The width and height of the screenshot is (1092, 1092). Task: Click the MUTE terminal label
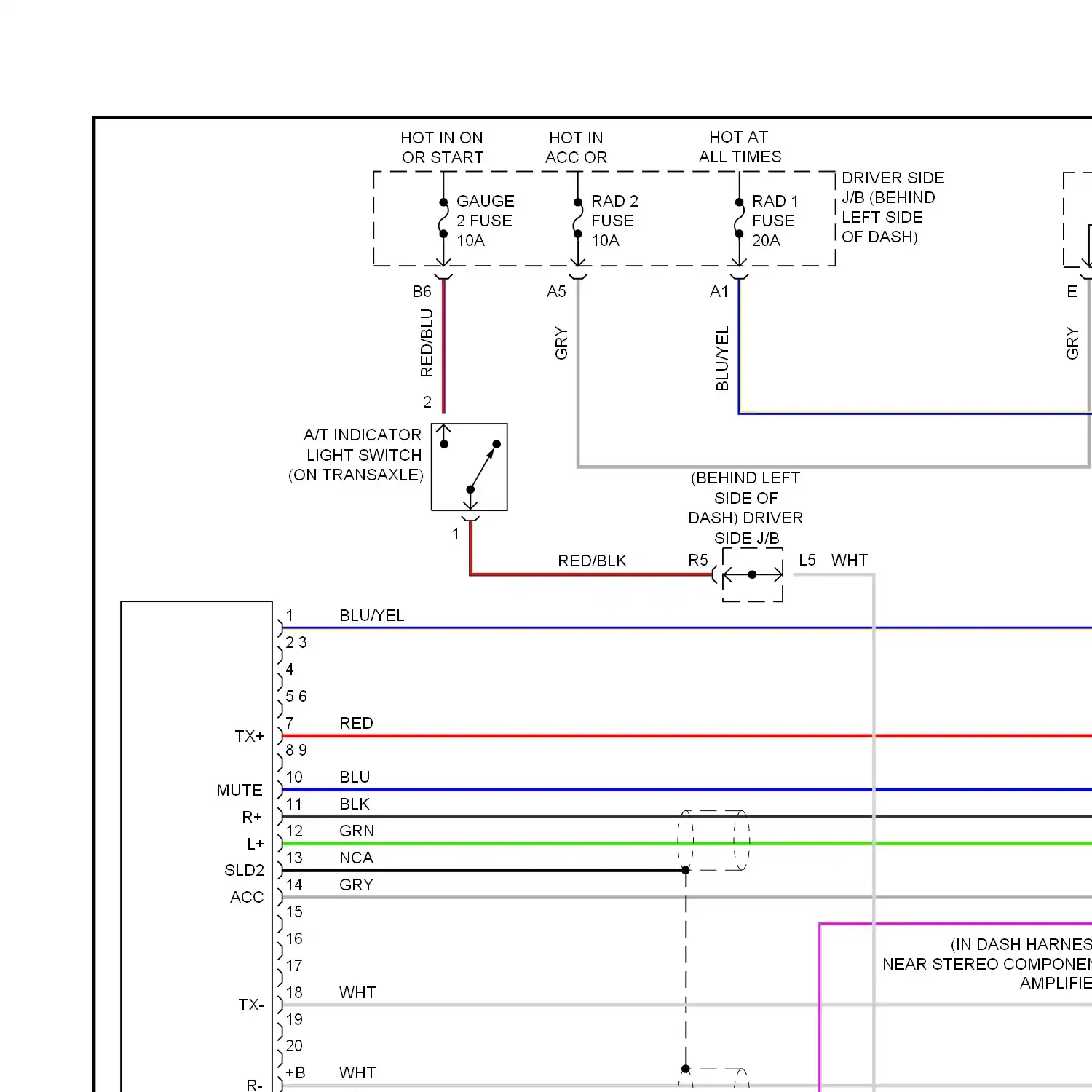(240, 790)
